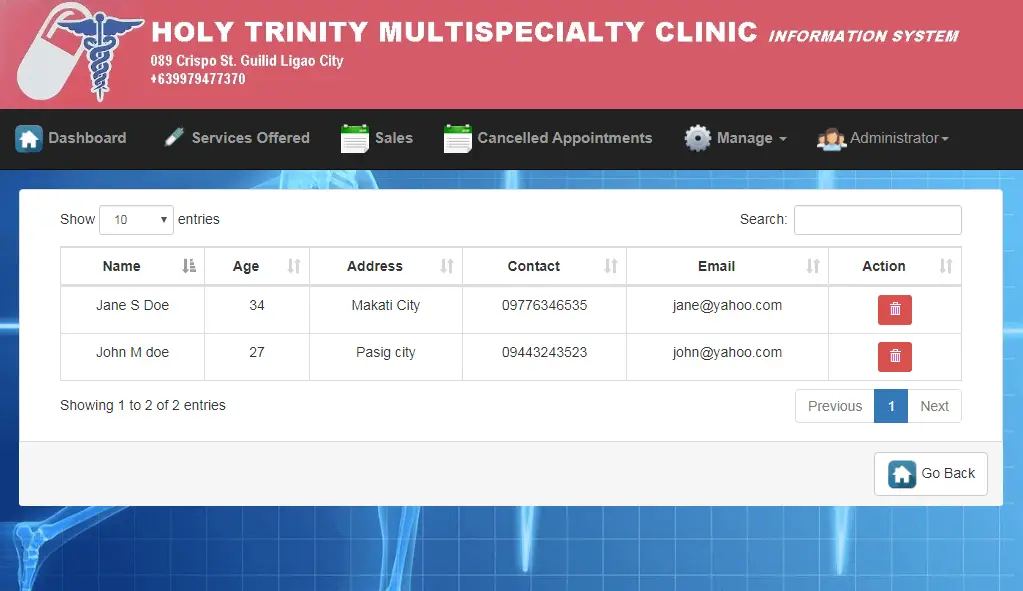Click the Sales calendar icon
This screenshot has width=1023, height=591.
click(355, 139)
